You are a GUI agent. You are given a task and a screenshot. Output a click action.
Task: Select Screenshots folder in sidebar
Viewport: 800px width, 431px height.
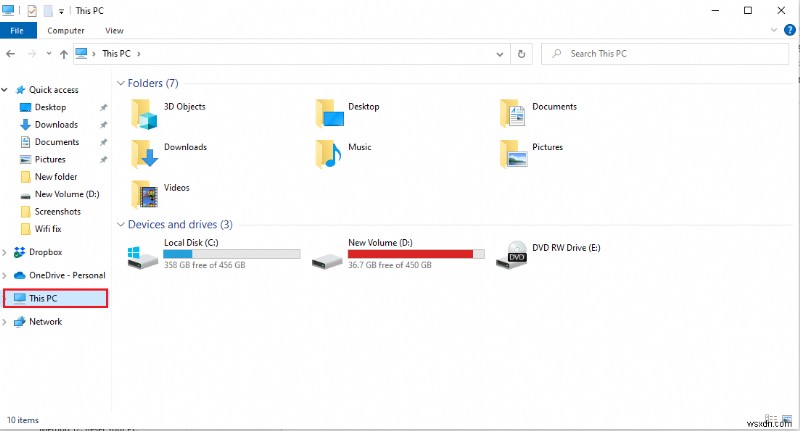(x=57, y=212)
